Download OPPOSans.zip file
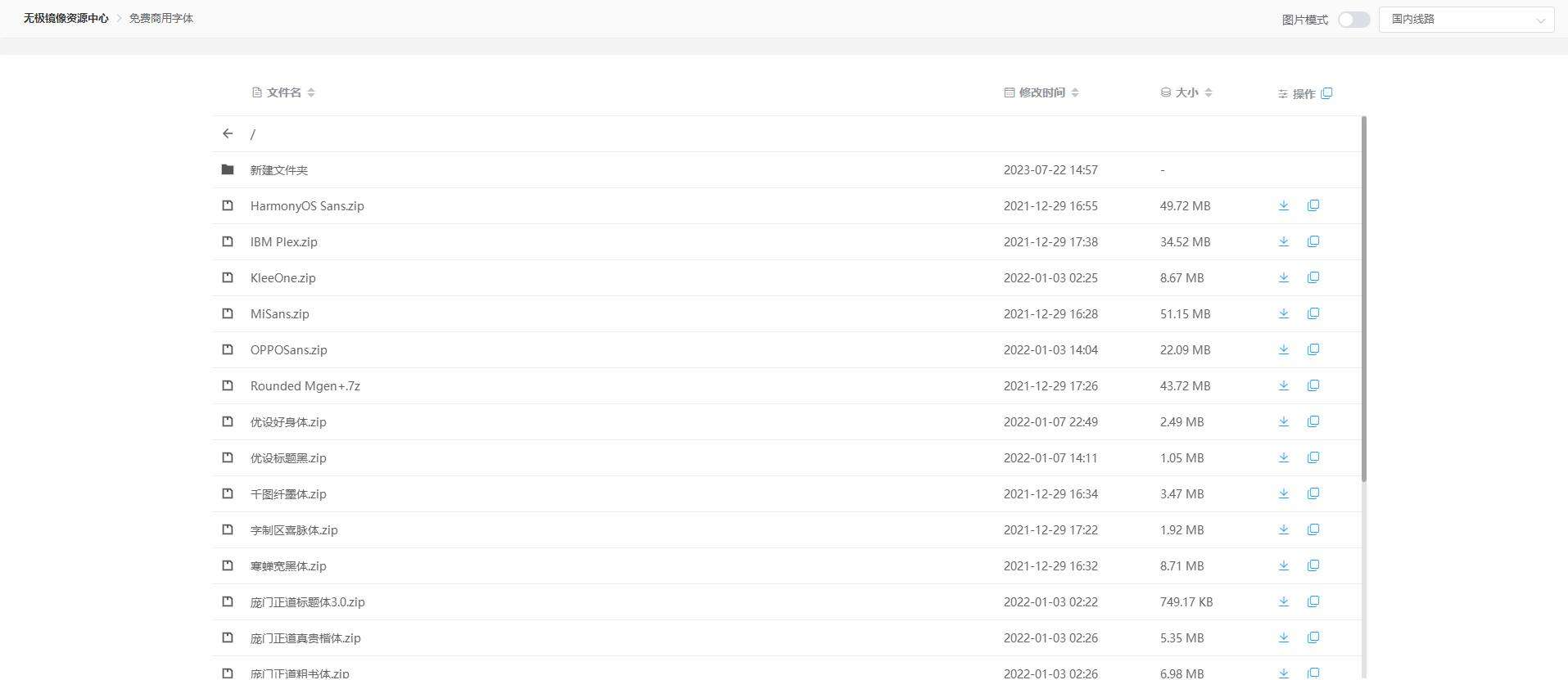 click(x=1284, y=349)
